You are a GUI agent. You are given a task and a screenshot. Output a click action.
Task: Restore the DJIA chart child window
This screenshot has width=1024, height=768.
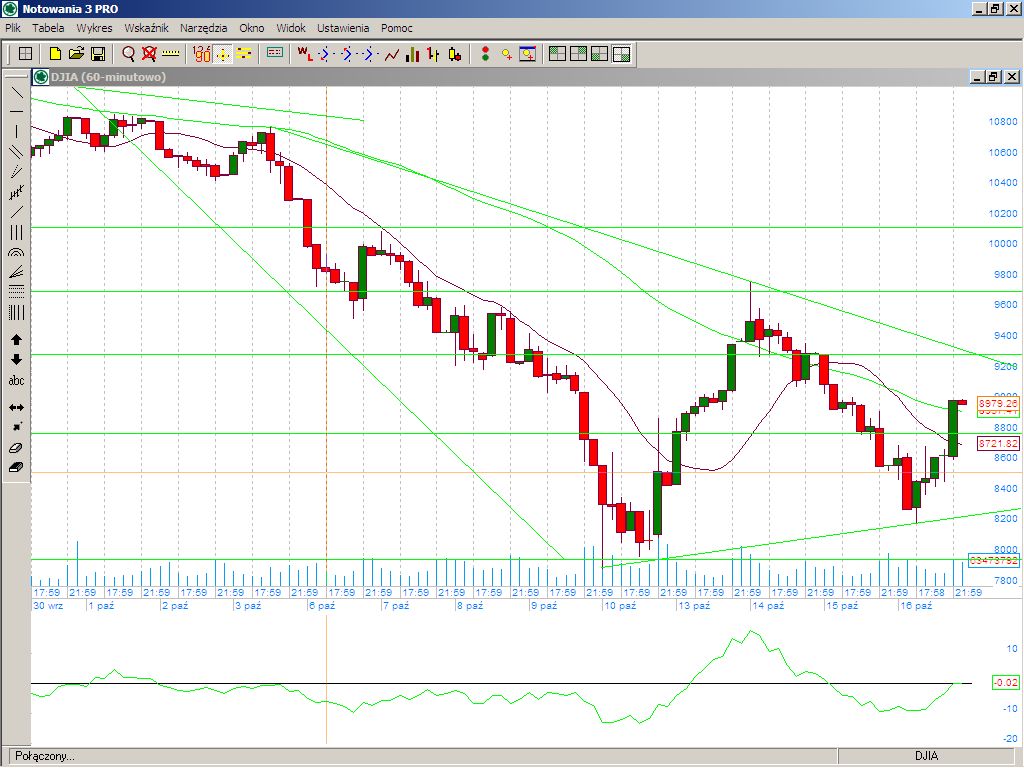(993, 77)
